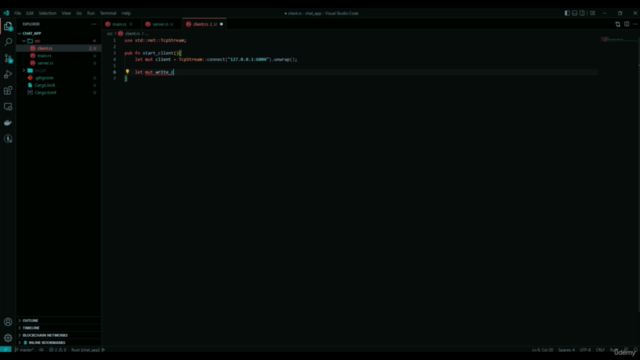The width and height of the screenshot is (640, 360).
Task: Open the Selection menu
Action: (x=47, y=13)
